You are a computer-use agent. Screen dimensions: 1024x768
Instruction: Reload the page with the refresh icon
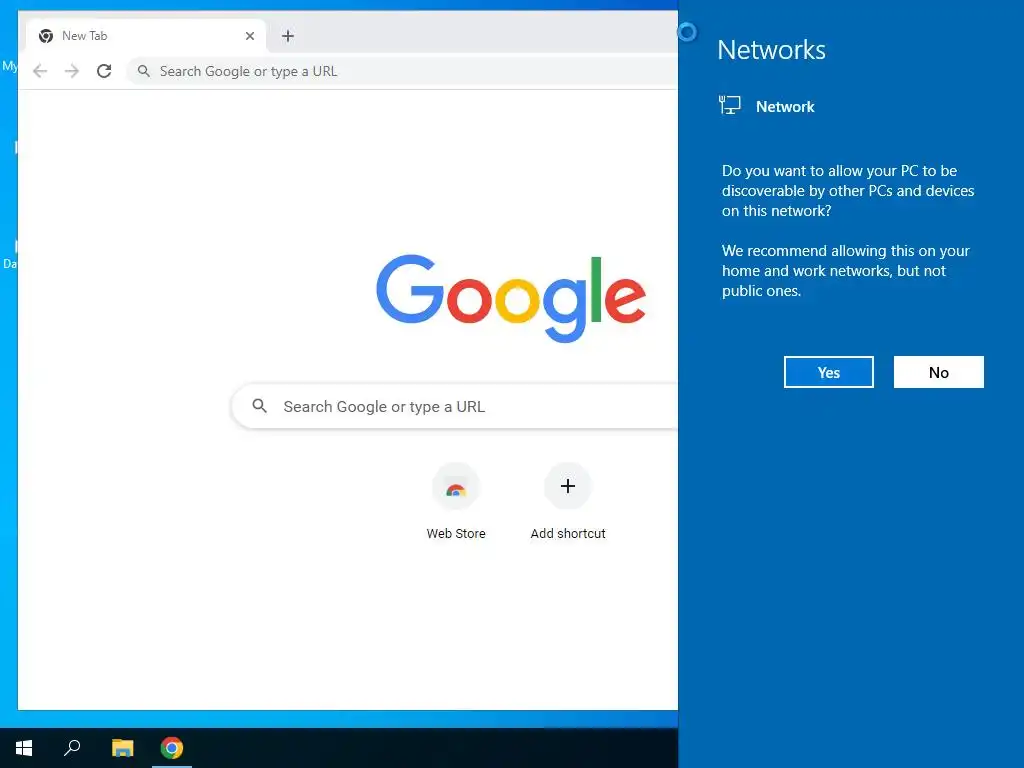coord(104,71)
